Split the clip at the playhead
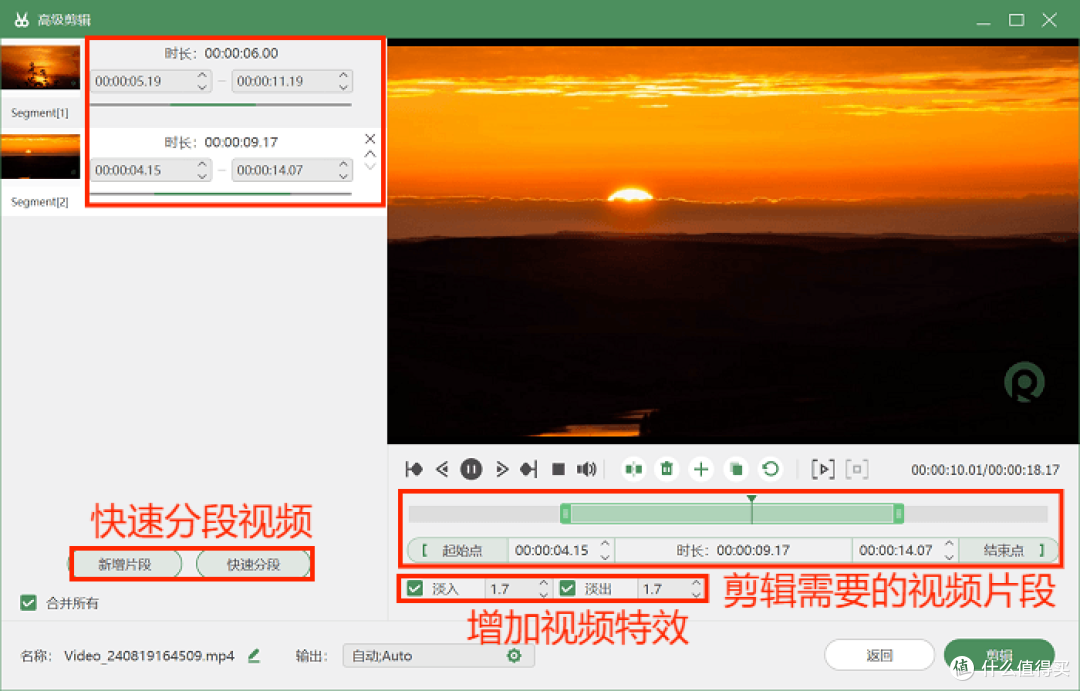Viewport: 1080px width, 691px height. tap(633, 469)
